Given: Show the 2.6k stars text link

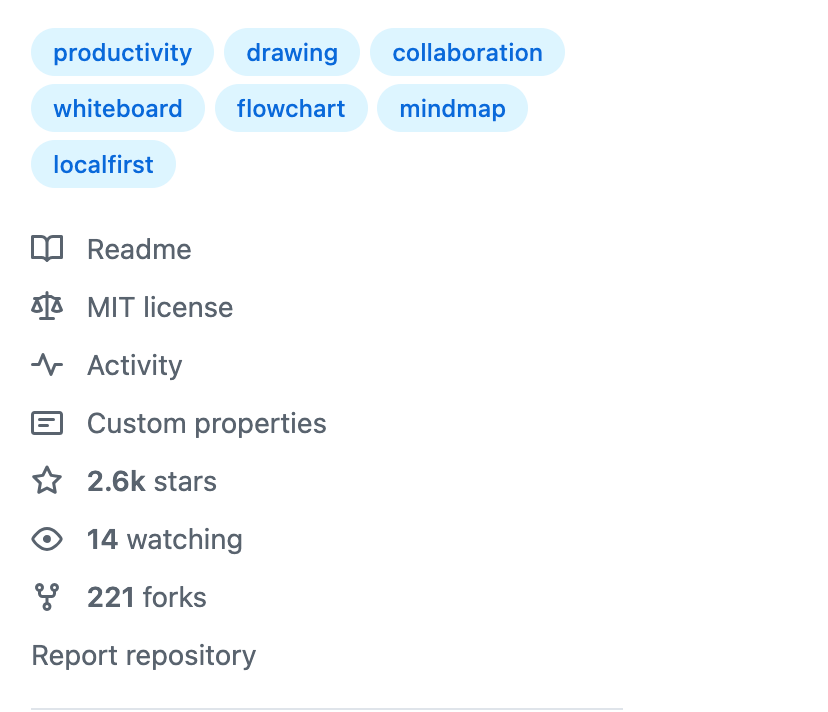Looking at the screenshot, I should (152, 481).
